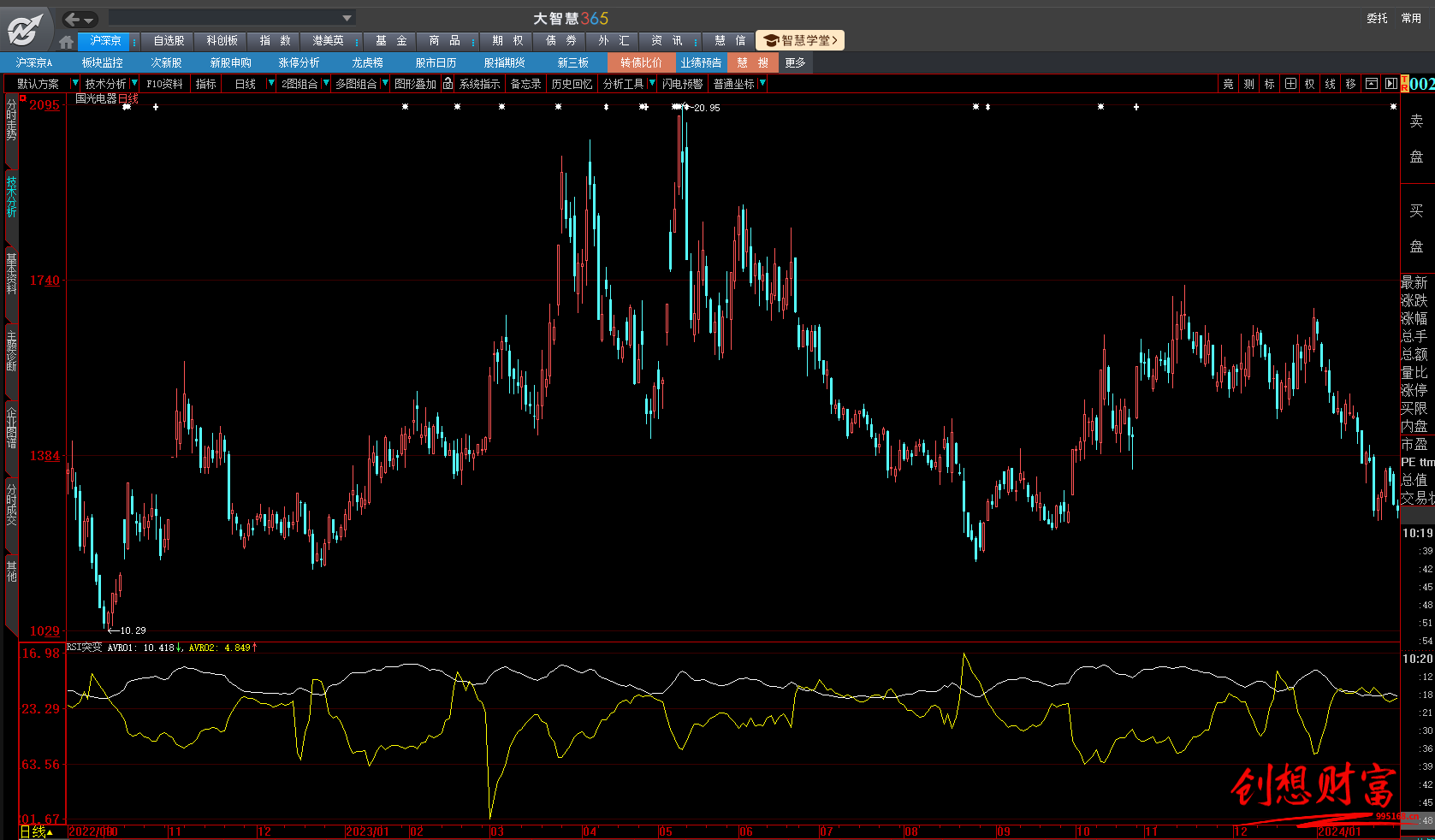
Task: Open the 债券 tab
Action: coord(560,41)
